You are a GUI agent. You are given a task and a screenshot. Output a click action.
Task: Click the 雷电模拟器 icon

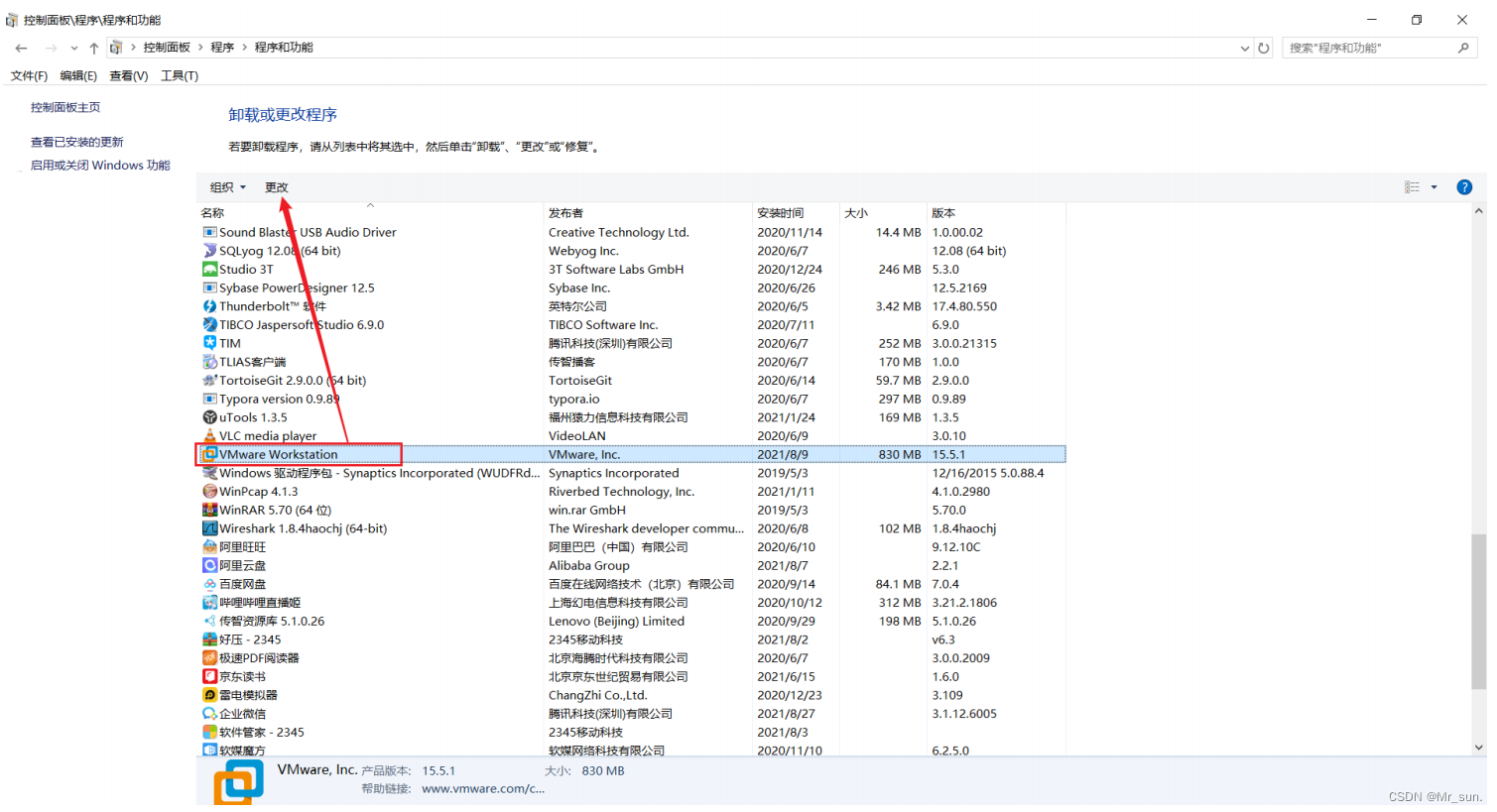209,695
